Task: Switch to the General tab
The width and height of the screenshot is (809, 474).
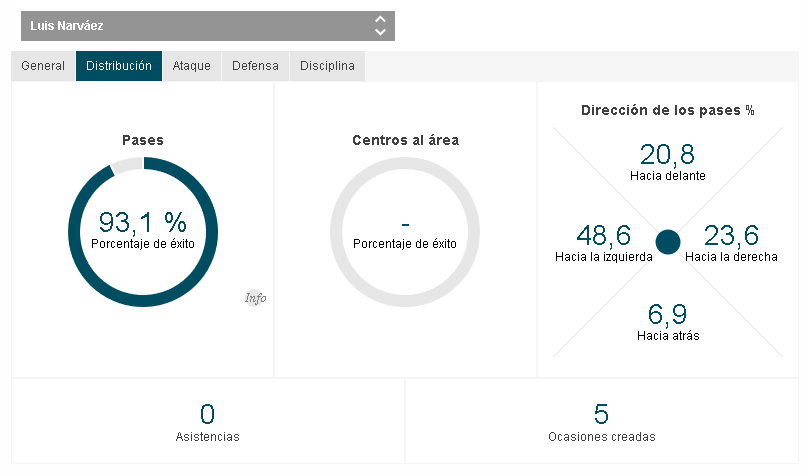Action: point(43,66)
